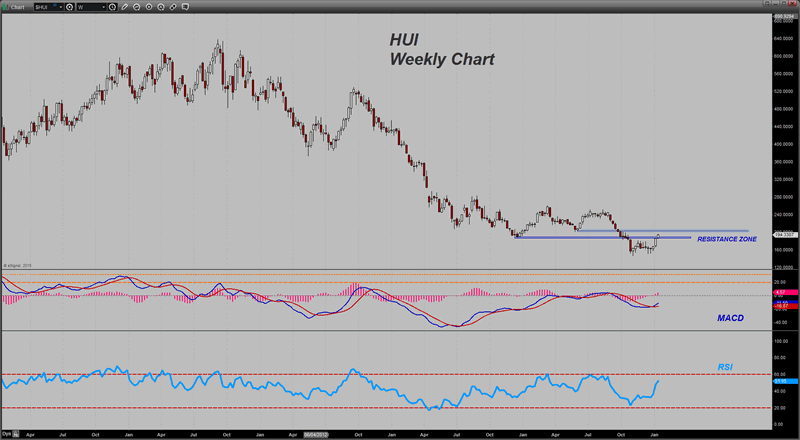The height and width of the screenshot is (440, 800).
Task: Click the highlighted 06/04/2012 date marker
Action: 316,435
